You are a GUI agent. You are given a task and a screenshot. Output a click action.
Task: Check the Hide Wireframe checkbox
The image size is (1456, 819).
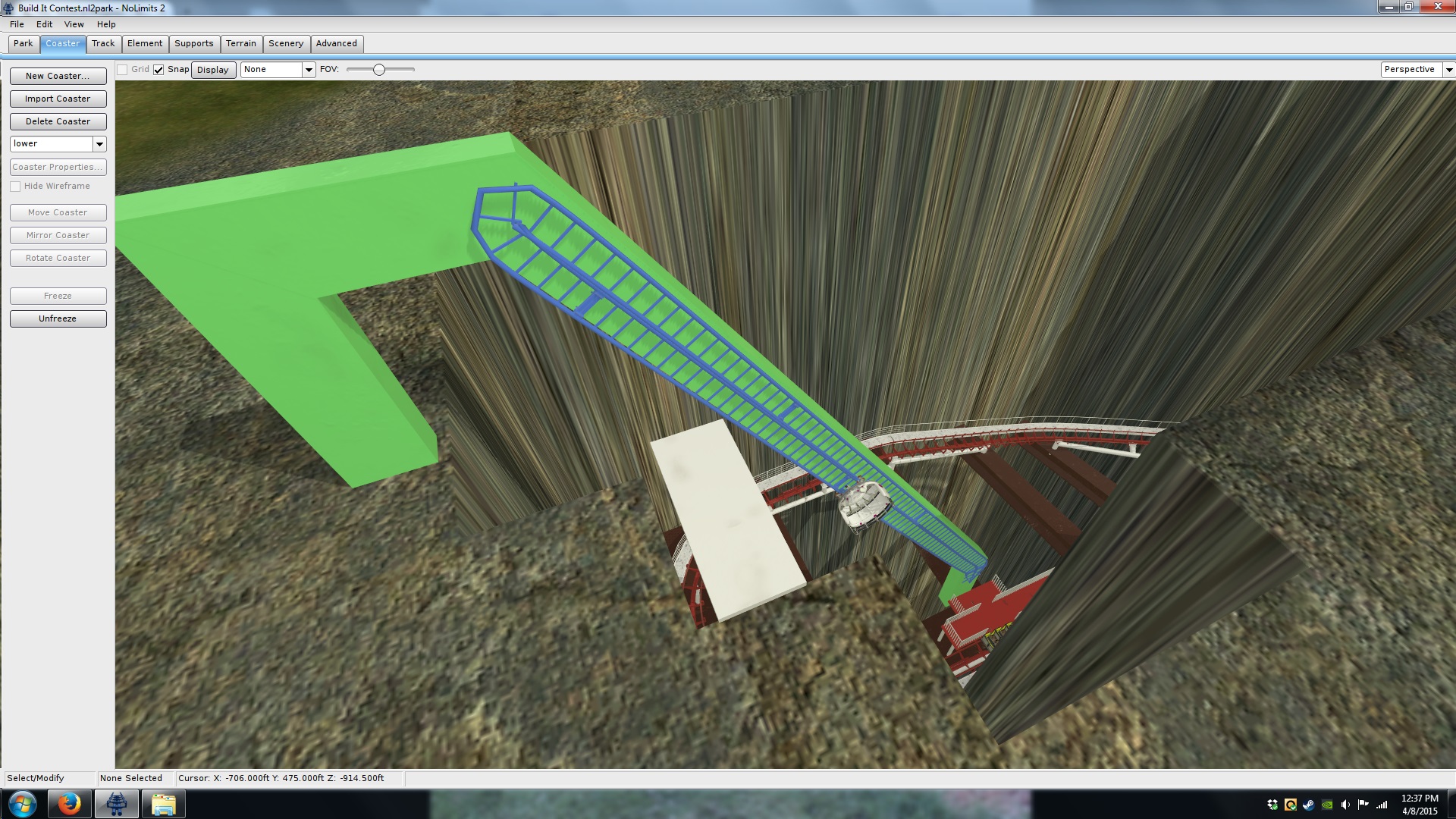15,187
